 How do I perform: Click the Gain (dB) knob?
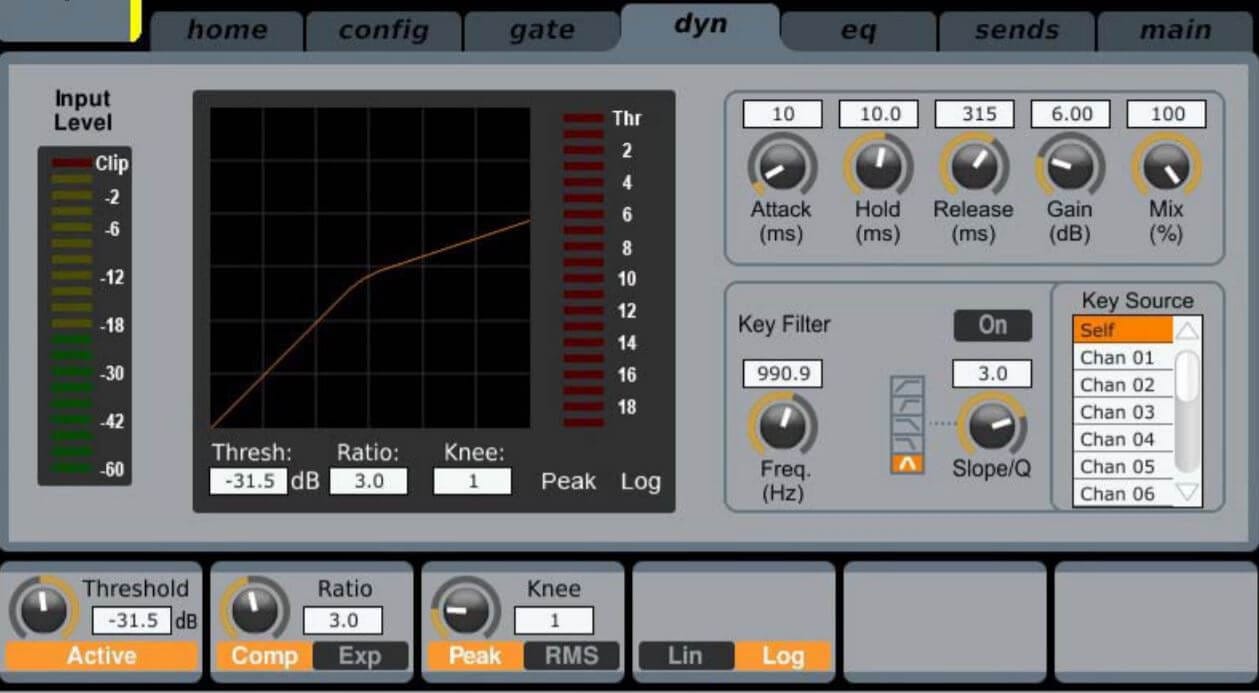pyautogui.click(x=1070, y=166)
